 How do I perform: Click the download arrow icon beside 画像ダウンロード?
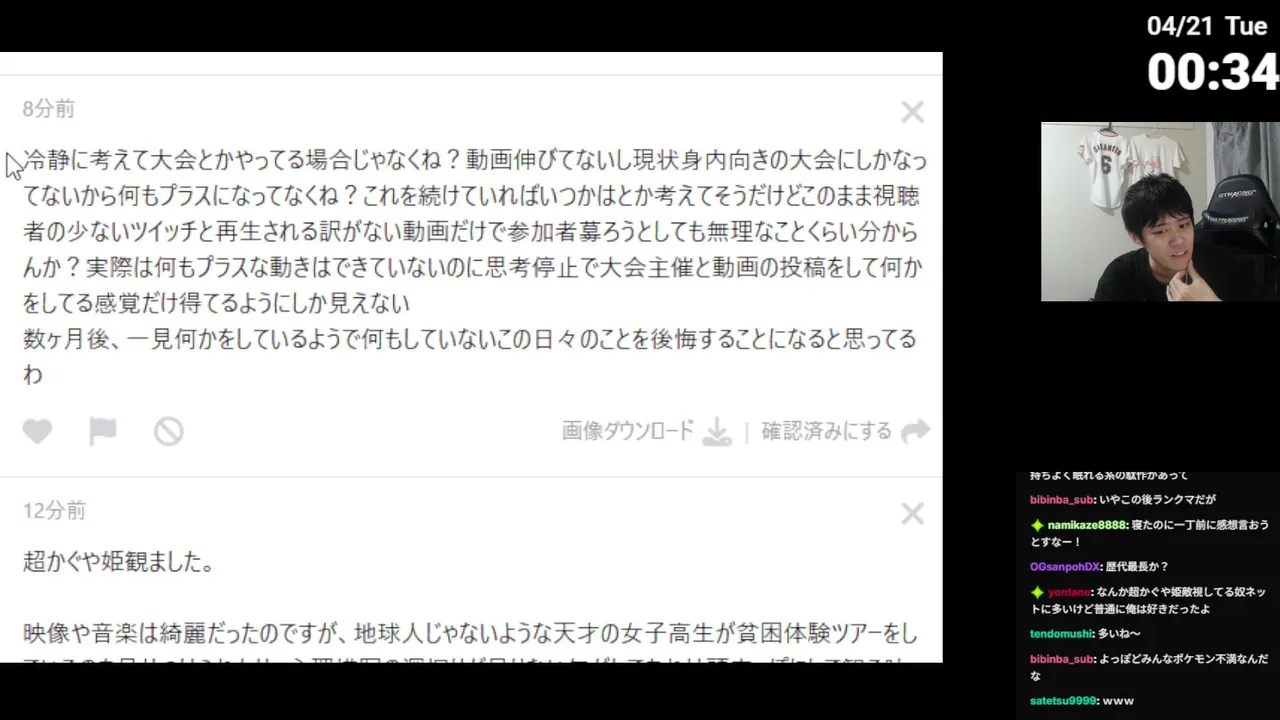[x=716, y=432]
